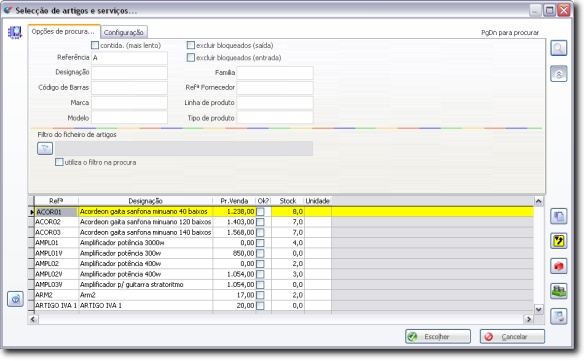Screen dimensions: 584x361
Task: Click the Código de Barras field
Action: (129, 88)
